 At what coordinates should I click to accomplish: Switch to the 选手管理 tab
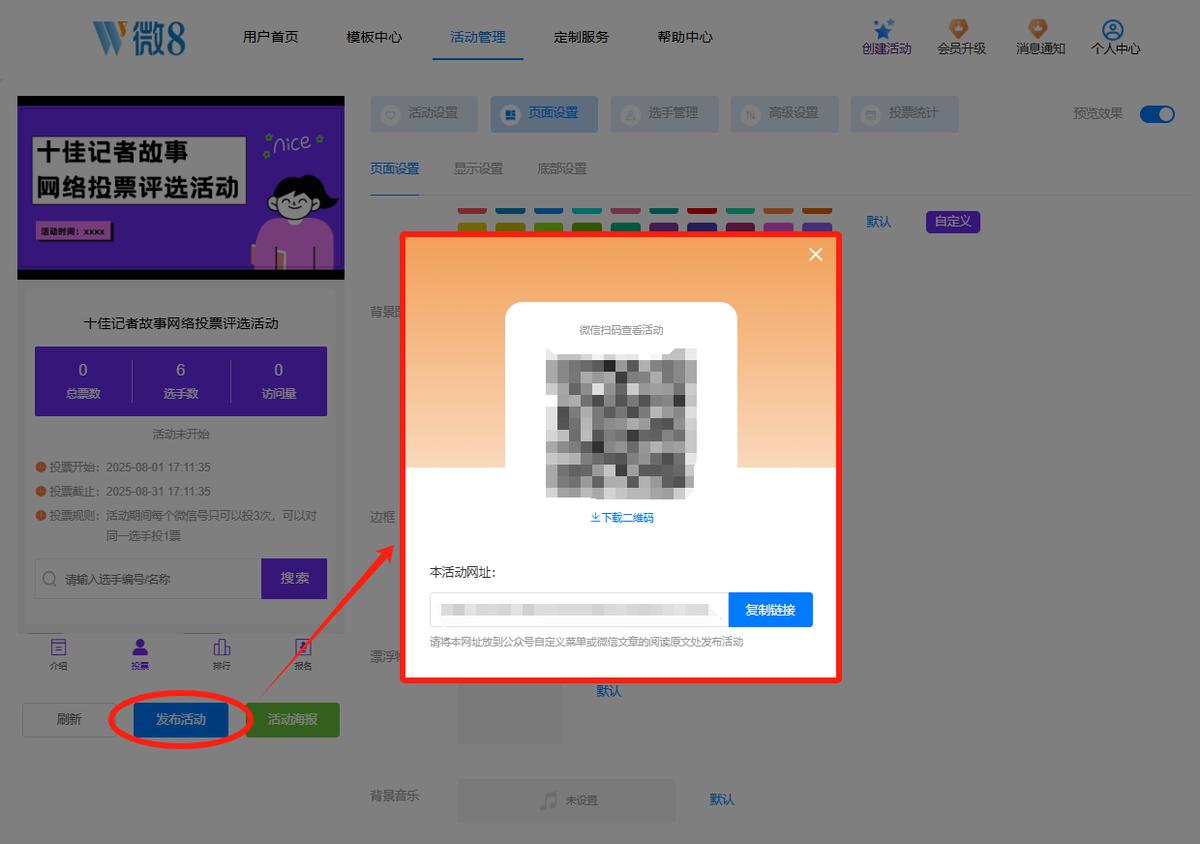pos(664,114)
